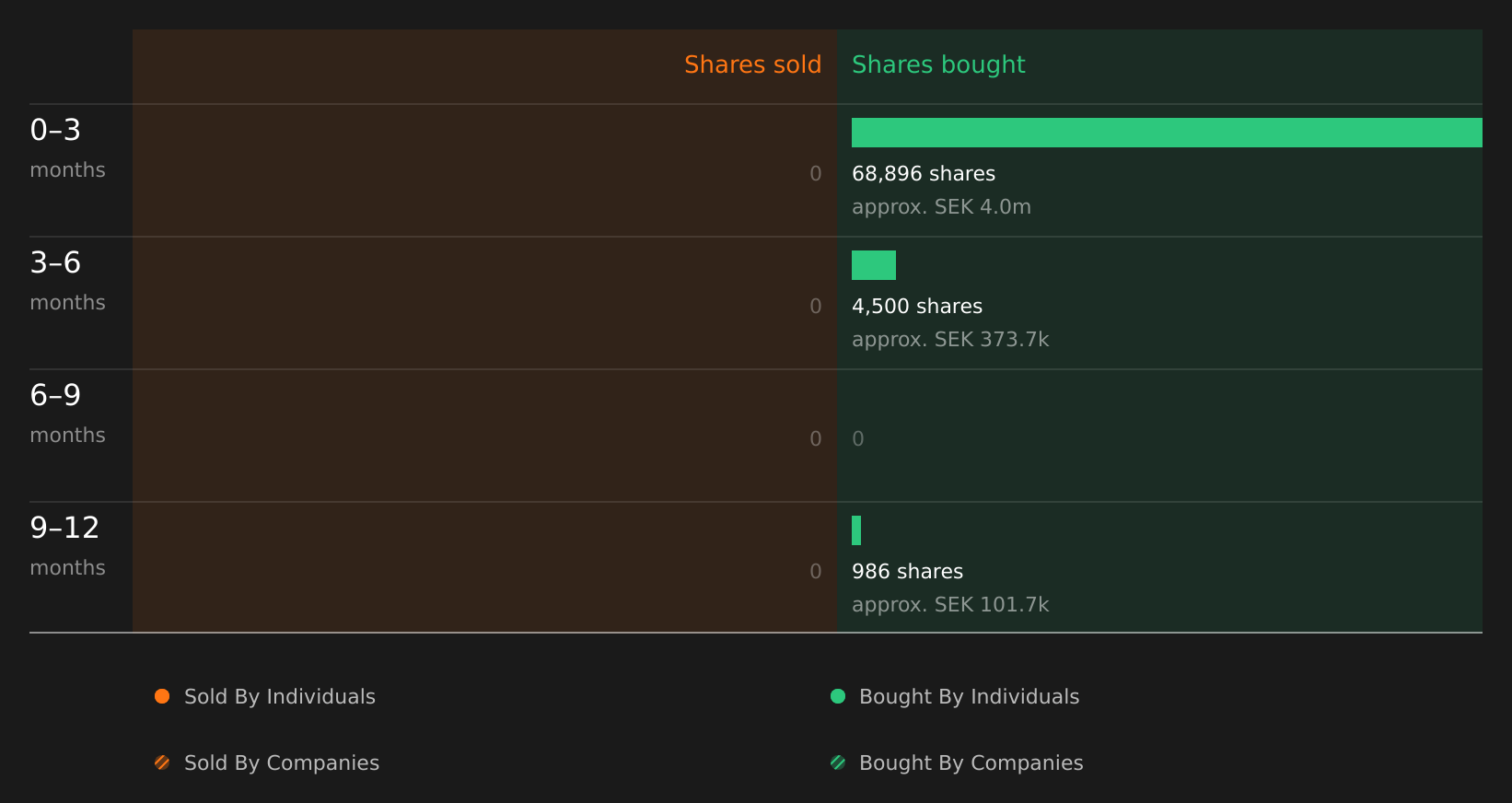Click the 986 shares value
The width and height of the screenshot is (1512, 803).
point(908,572)
